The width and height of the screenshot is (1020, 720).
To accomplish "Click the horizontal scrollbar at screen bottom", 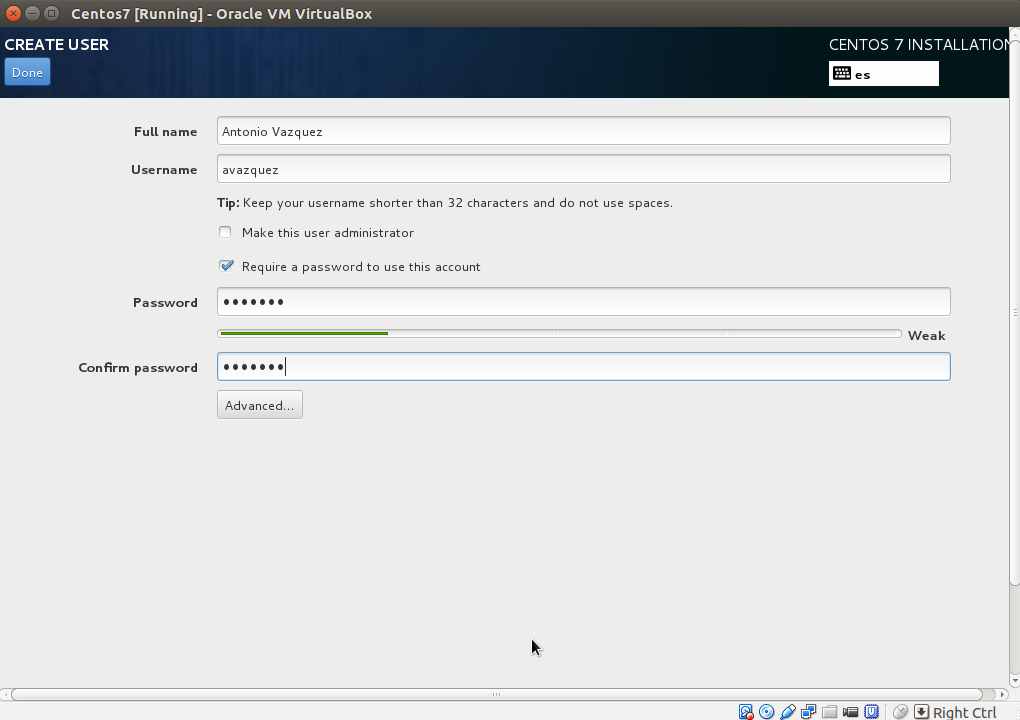I will click(495, 693).
